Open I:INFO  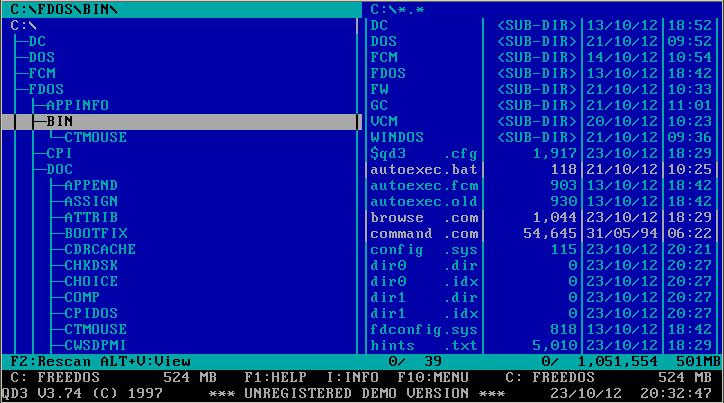tap(352, 378)
